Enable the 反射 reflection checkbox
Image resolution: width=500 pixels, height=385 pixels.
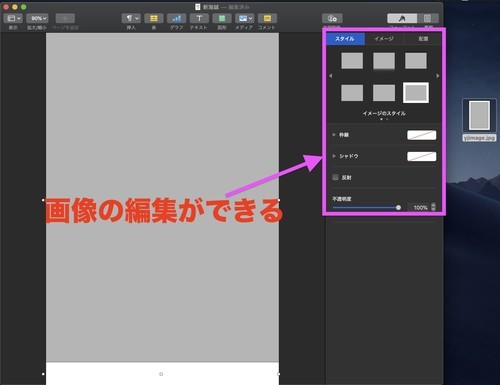point(335,177)
